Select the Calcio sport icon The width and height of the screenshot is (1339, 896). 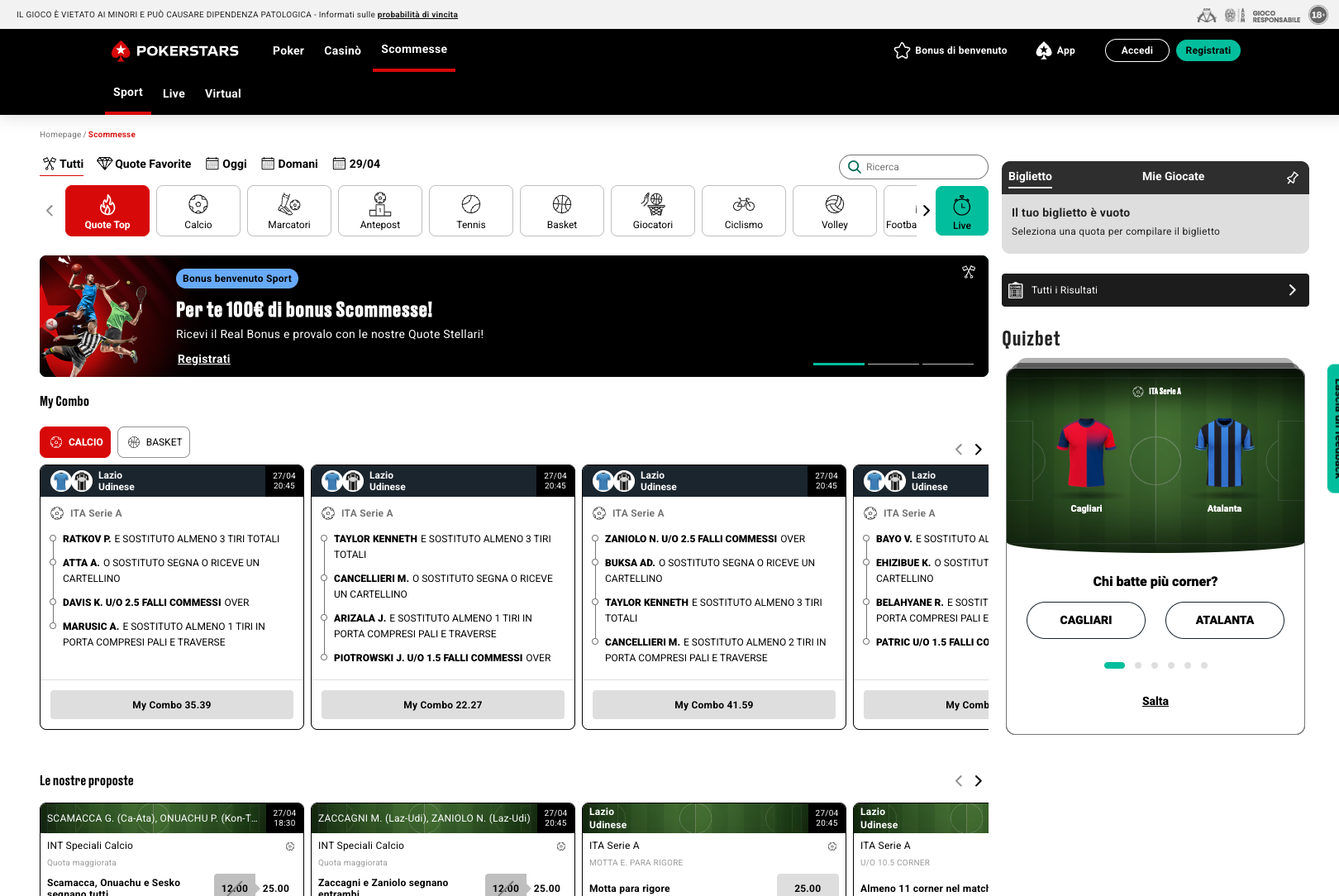(x=198, y=211)
